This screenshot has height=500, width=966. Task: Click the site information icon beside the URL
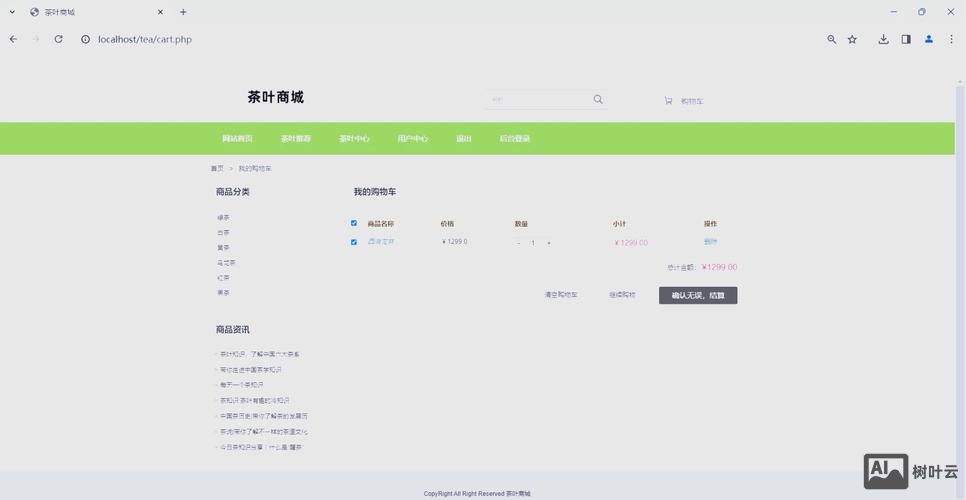pos(86,39)
